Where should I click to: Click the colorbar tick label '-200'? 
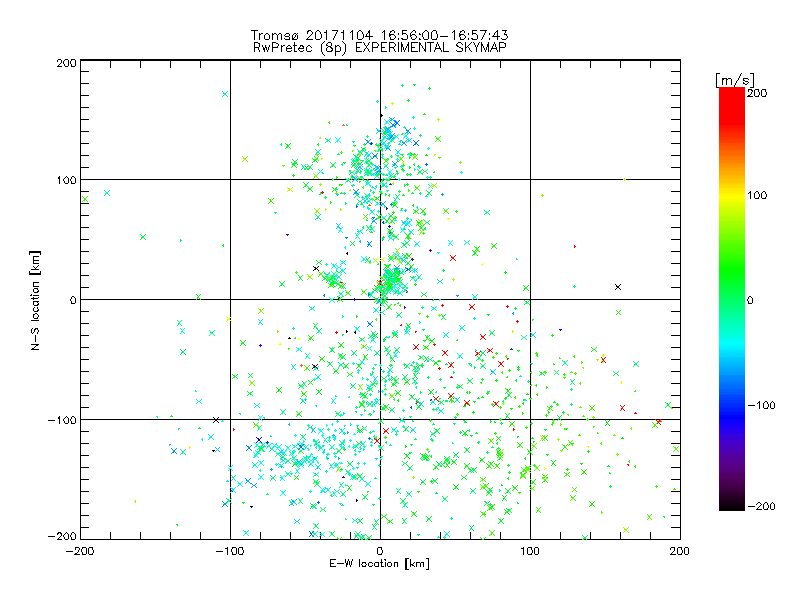click(x=761, y=506)
